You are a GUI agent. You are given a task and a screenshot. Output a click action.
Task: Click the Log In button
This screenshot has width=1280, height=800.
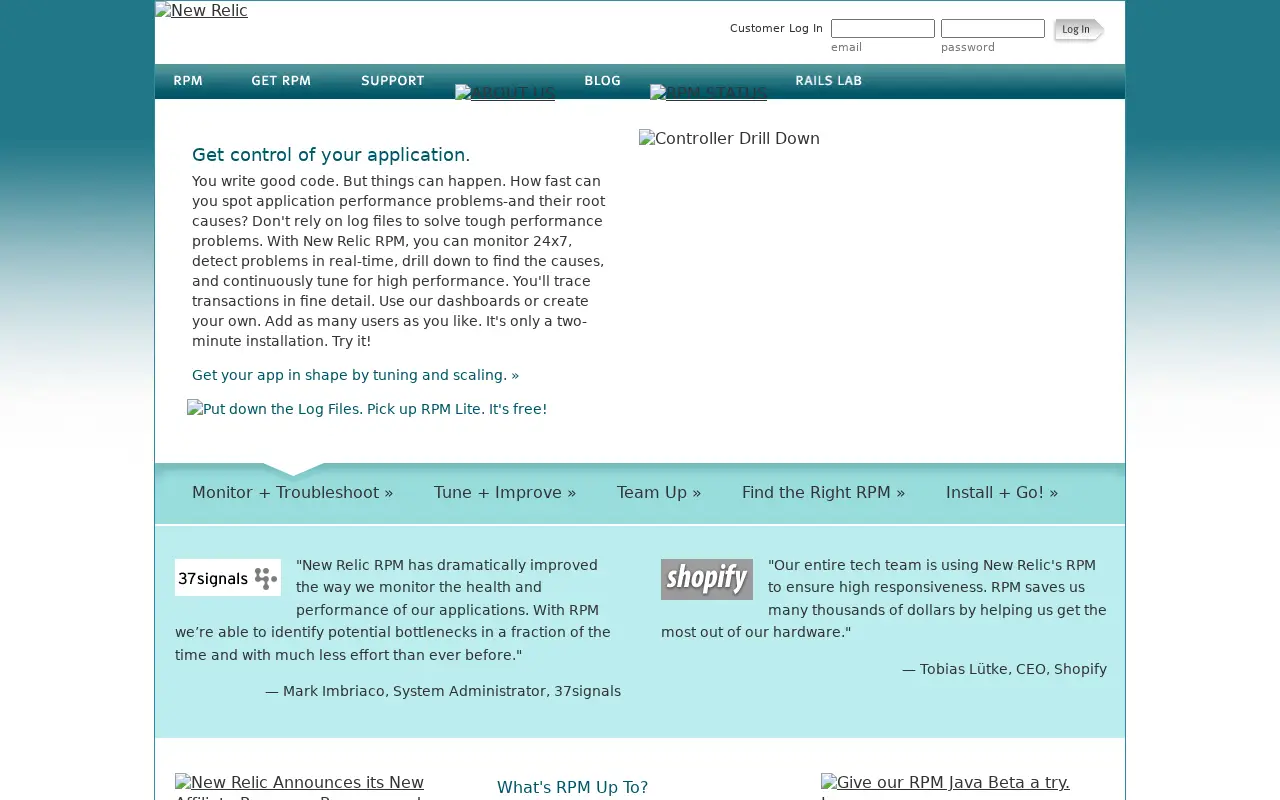coord(1078,30)
